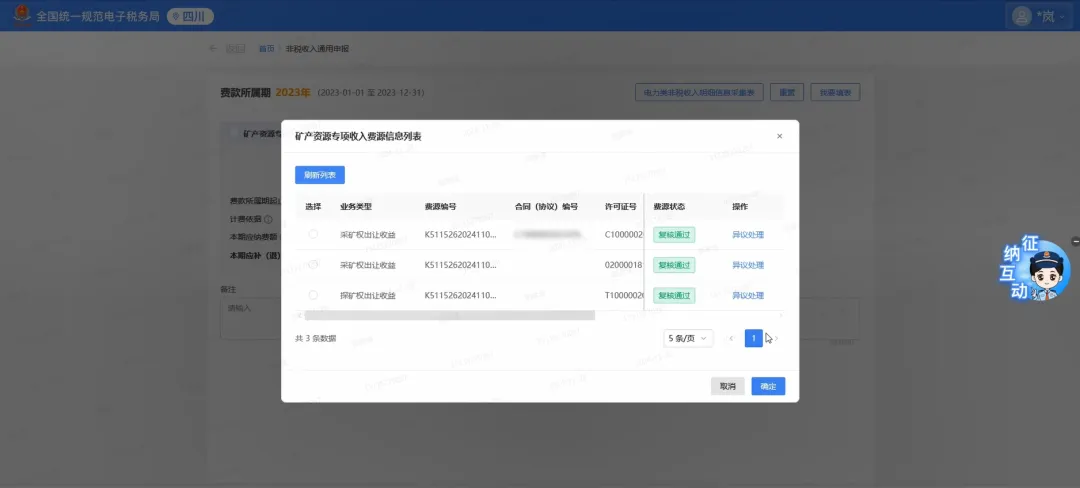Select page 1 in pagination
This screenshot has height=488, width=1080.
pyautogui.click(x=754, y=339)
